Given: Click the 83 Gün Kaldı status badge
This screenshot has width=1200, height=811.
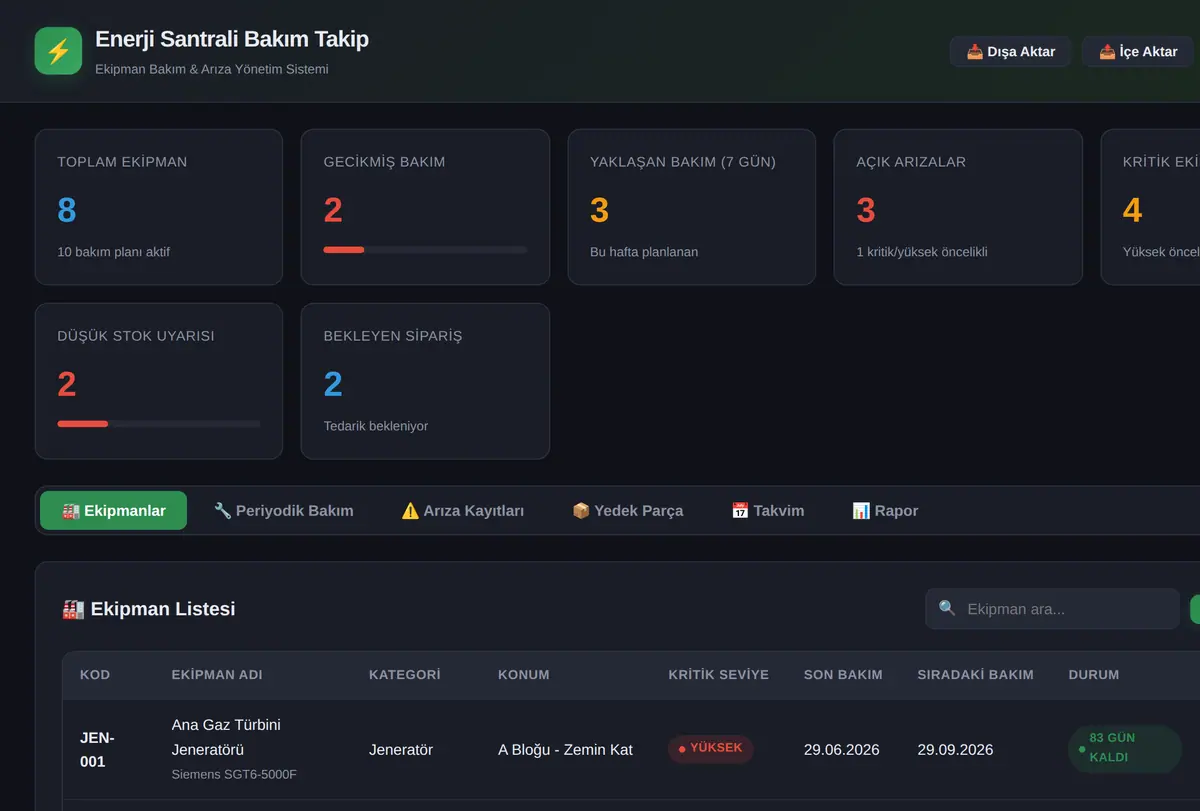Looking at the screenshot, I should tap(1125, 749).
